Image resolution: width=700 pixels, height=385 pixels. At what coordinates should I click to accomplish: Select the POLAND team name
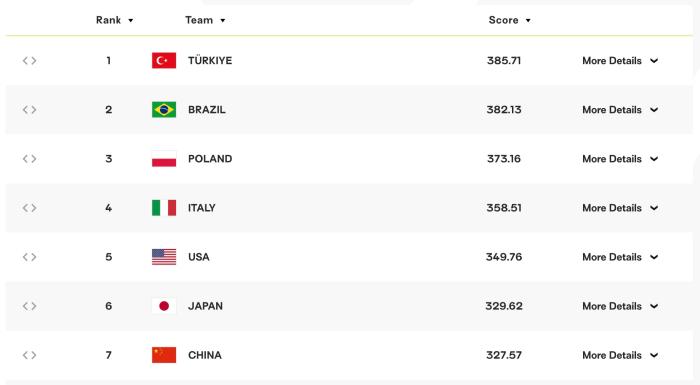(x=210, y=159)
